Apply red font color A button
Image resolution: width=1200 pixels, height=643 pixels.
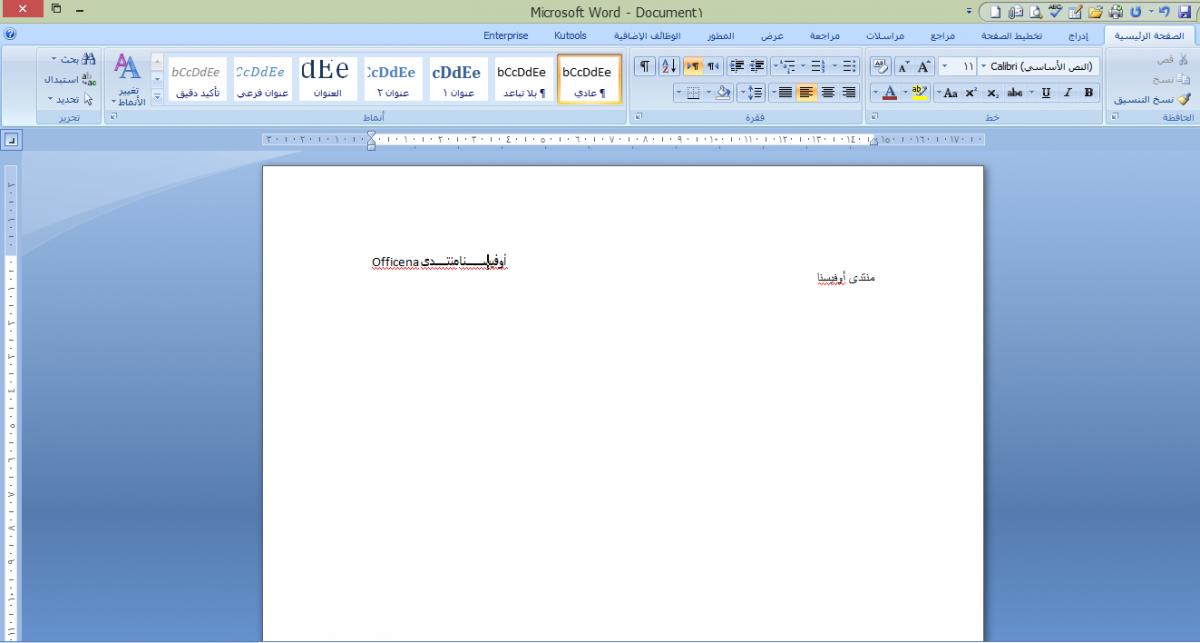(889, 93)
